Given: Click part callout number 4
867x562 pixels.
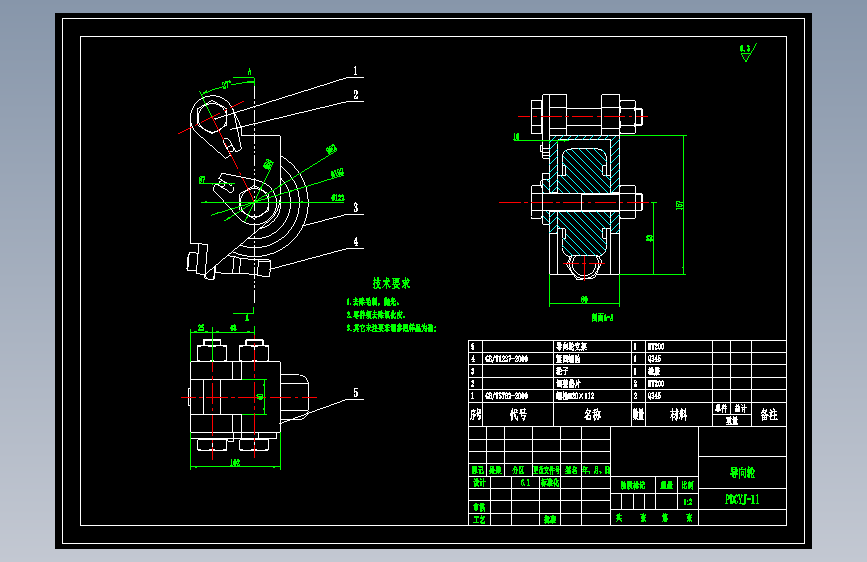Looking at the screenshot, I should coord(356,242).
